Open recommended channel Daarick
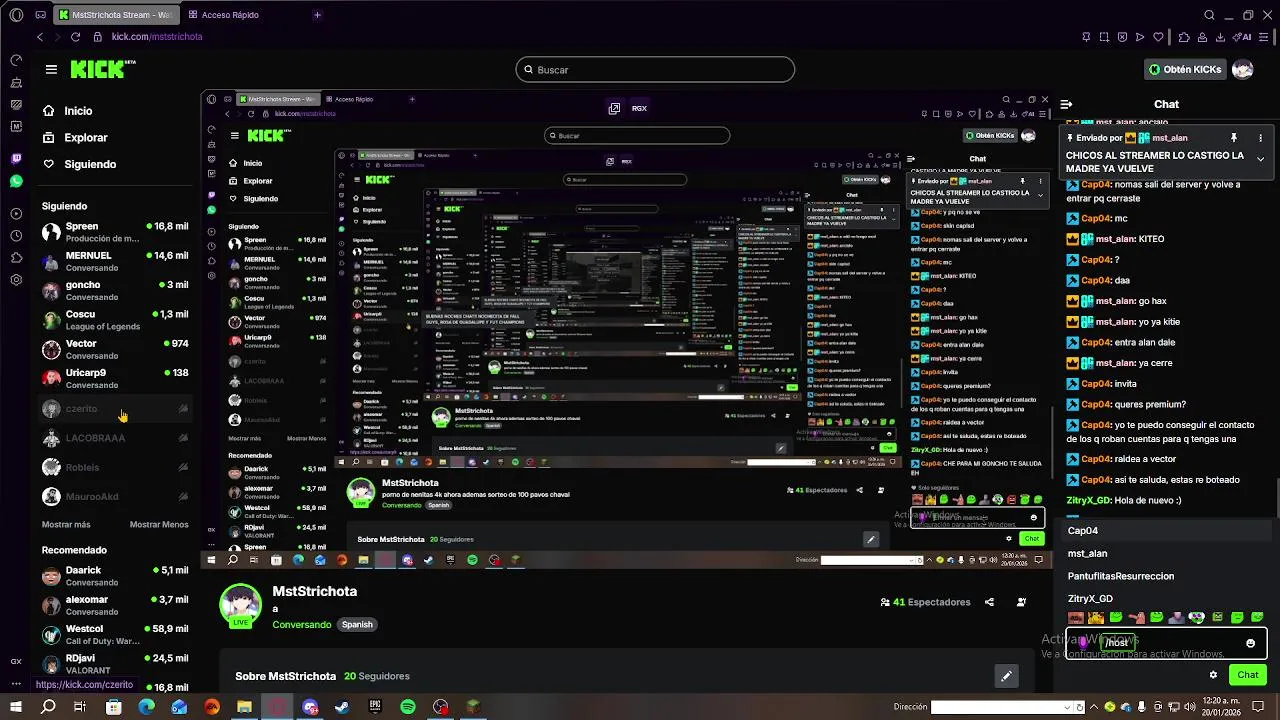This screenshot has height=720, width=1280. click(115, 576)
